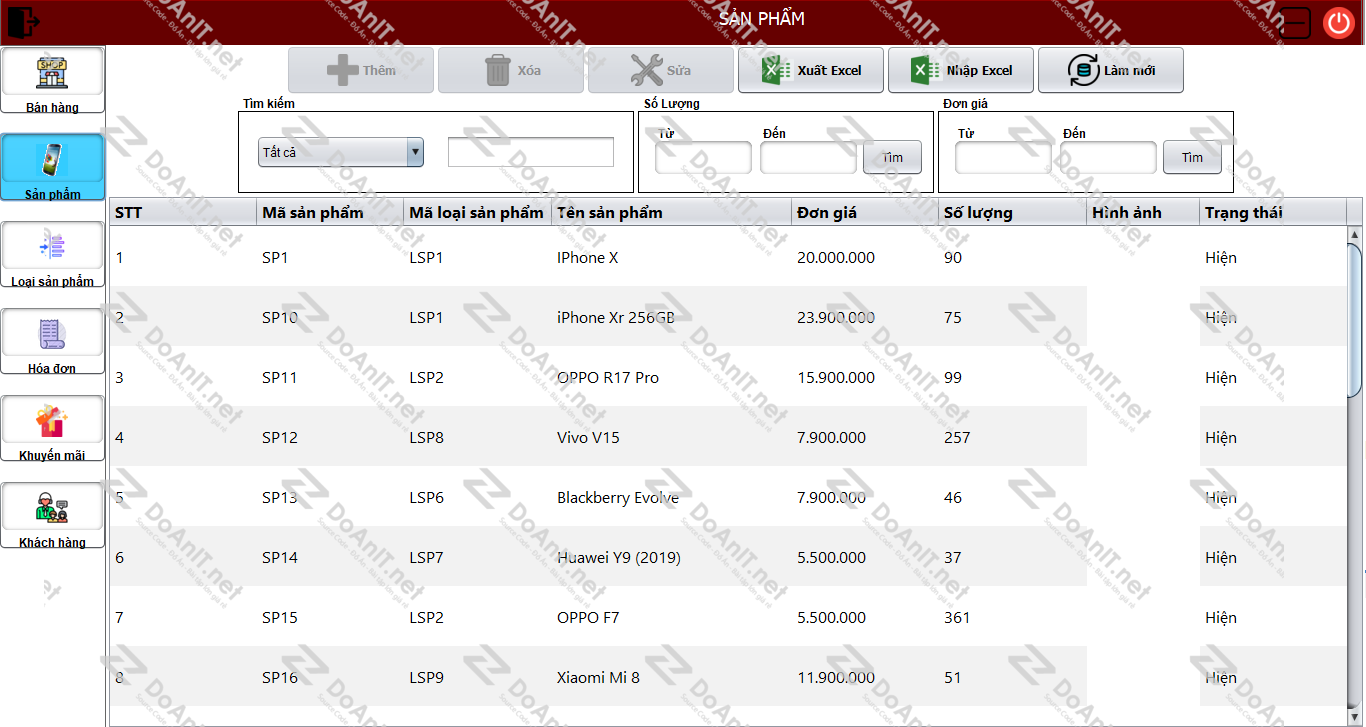Select the IPhone X row

coord(728,257)
